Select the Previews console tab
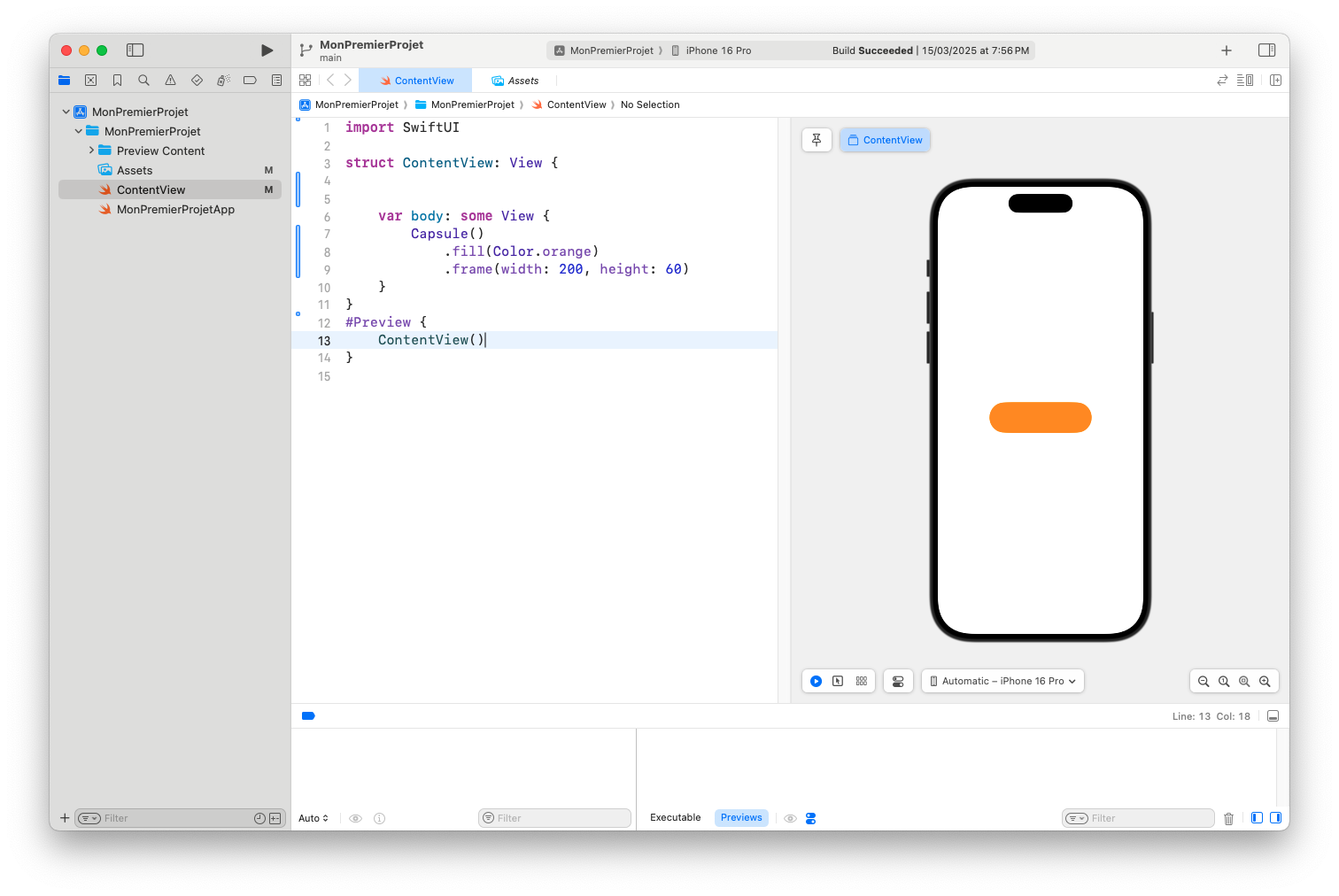Viewport: 1339px width, 896px height. [741, 818]
